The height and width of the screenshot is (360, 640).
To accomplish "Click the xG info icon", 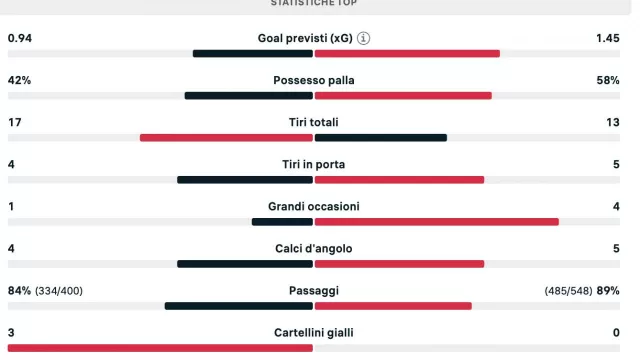I will tap(363, 38).
